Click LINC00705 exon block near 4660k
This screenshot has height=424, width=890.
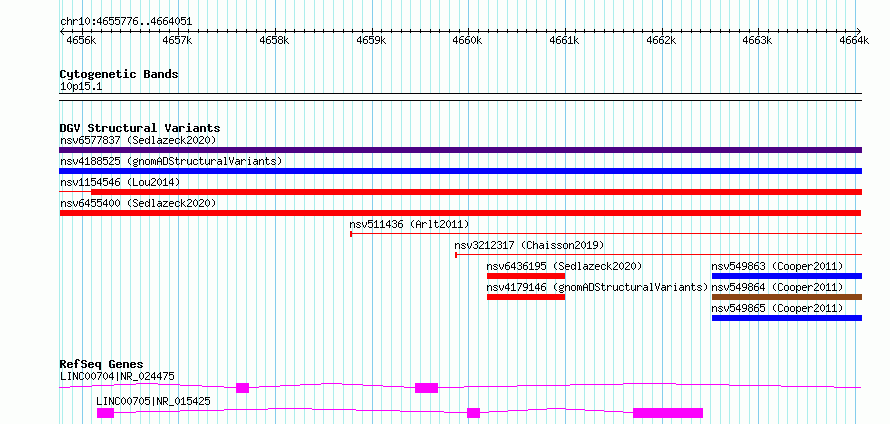point(473,413)
